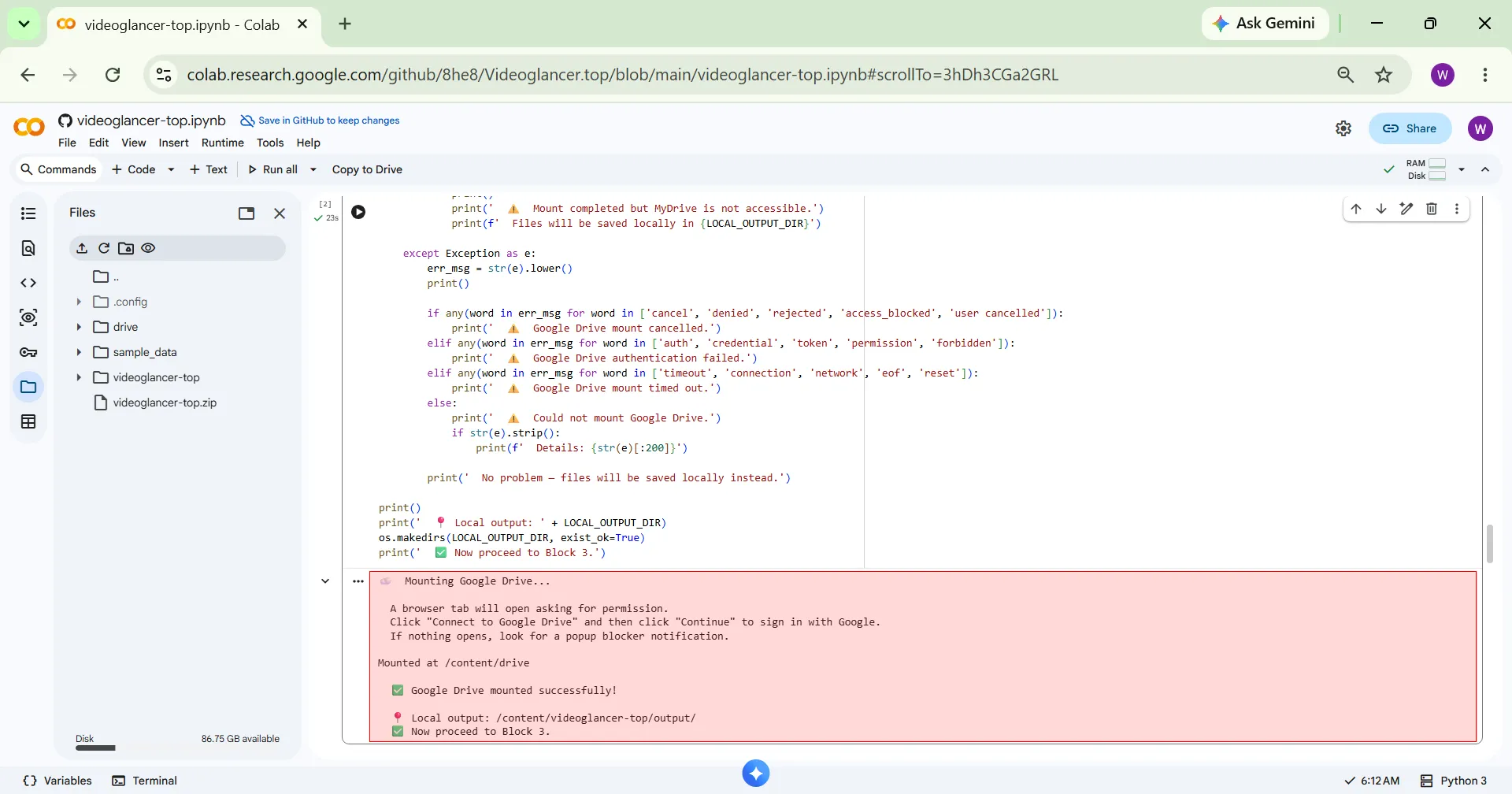
Task: Open the Edit menu
Action: point(98,143)
